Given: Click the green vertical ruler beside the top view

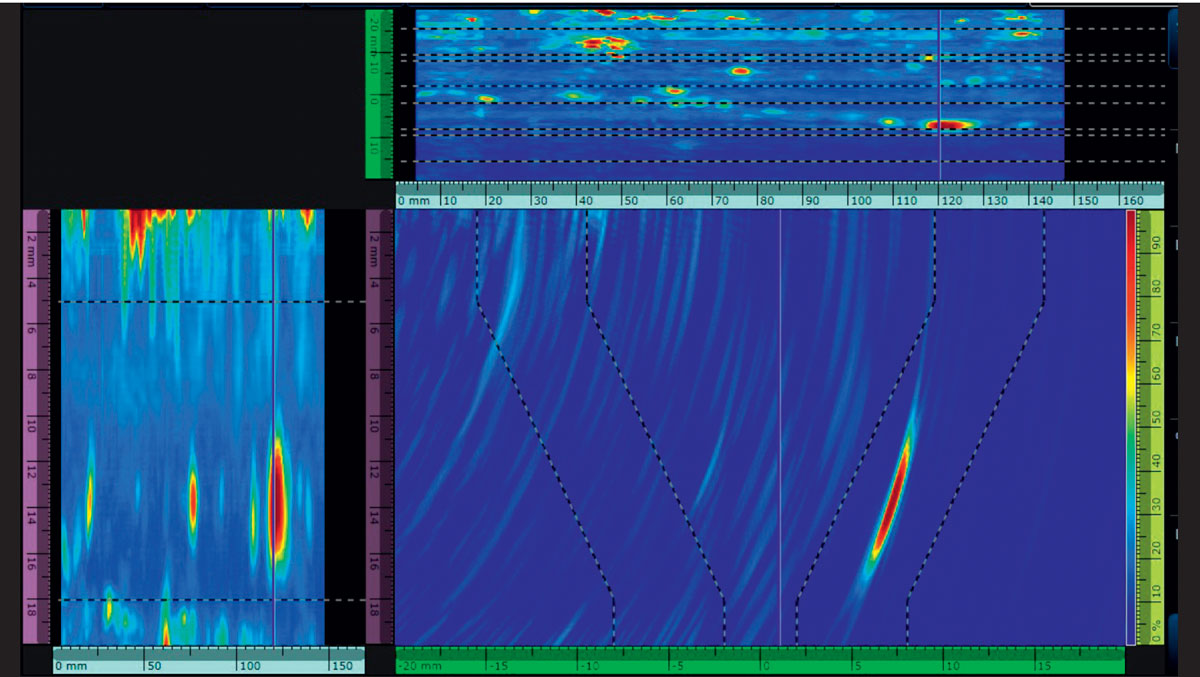Looking at the screenshot, I should pyautogui.click(x=379, y=93).
